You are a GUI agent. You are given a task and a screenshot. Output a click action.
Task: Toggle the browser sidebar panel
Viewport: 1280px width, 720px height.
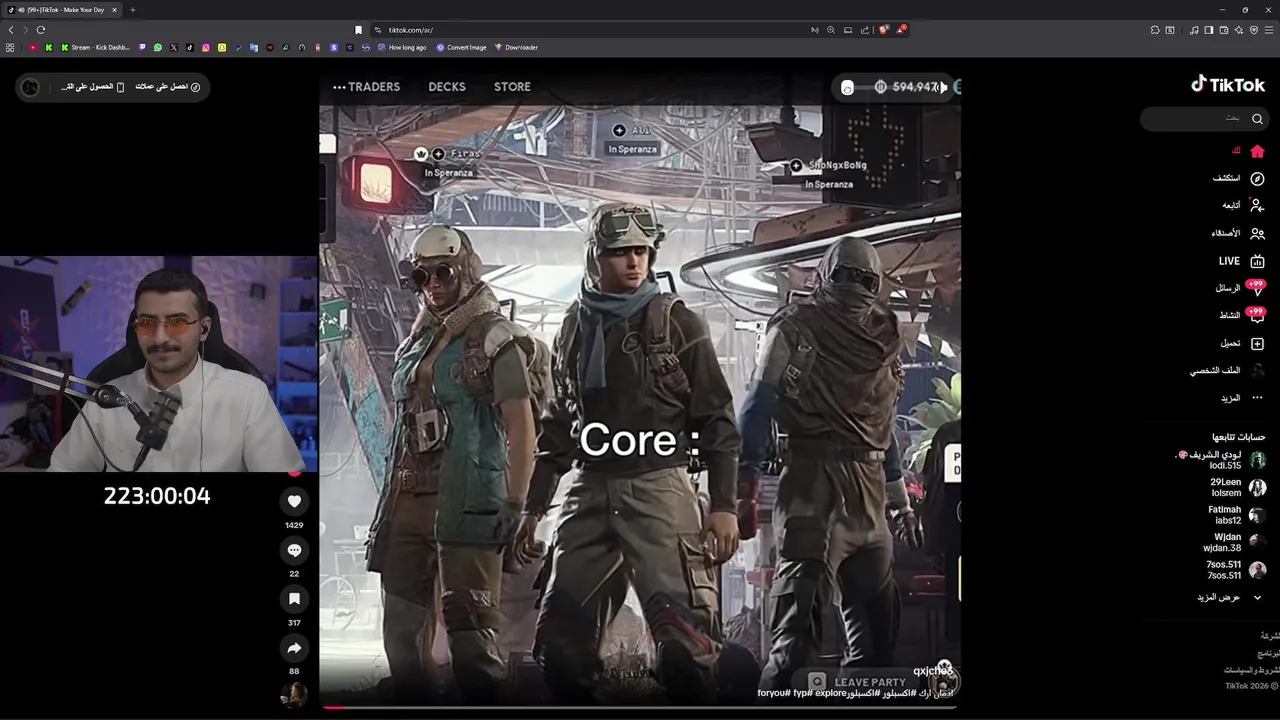[1209, 30]
